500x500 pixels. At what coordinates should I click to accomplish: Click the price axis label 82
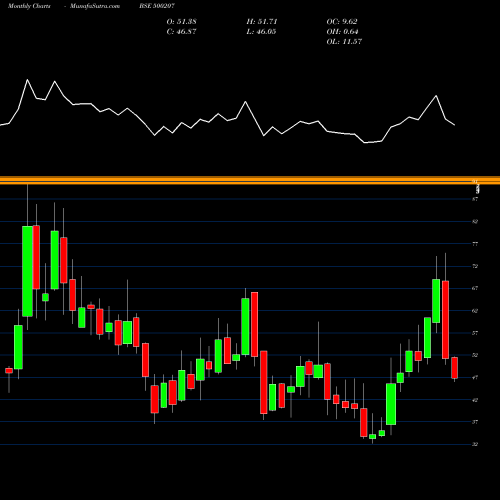[x=475, y=221]
